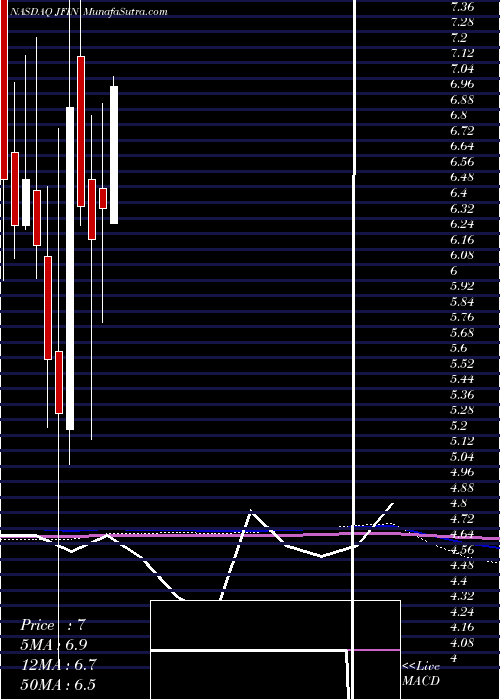Click the 4.96 y-axis tick label
Screen dimensions: 500x700
click(x=462, y=472)
